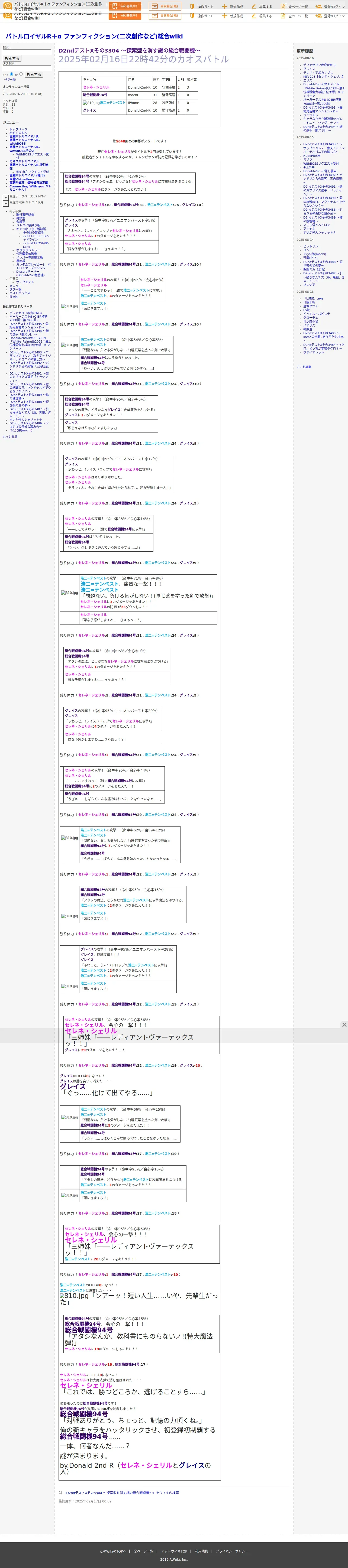Open 日陰千冬 in update history
Viewport: 348px width, 1568px height.
310,302
